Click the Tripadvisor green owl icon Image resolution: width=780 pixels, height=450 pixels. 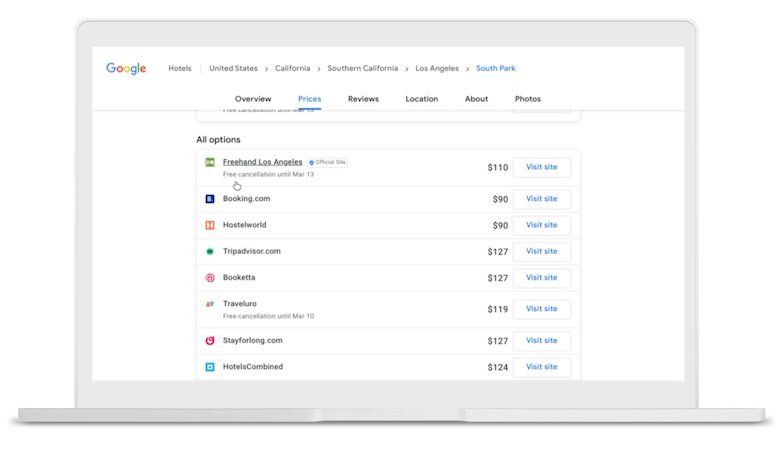tap(210, 252)
